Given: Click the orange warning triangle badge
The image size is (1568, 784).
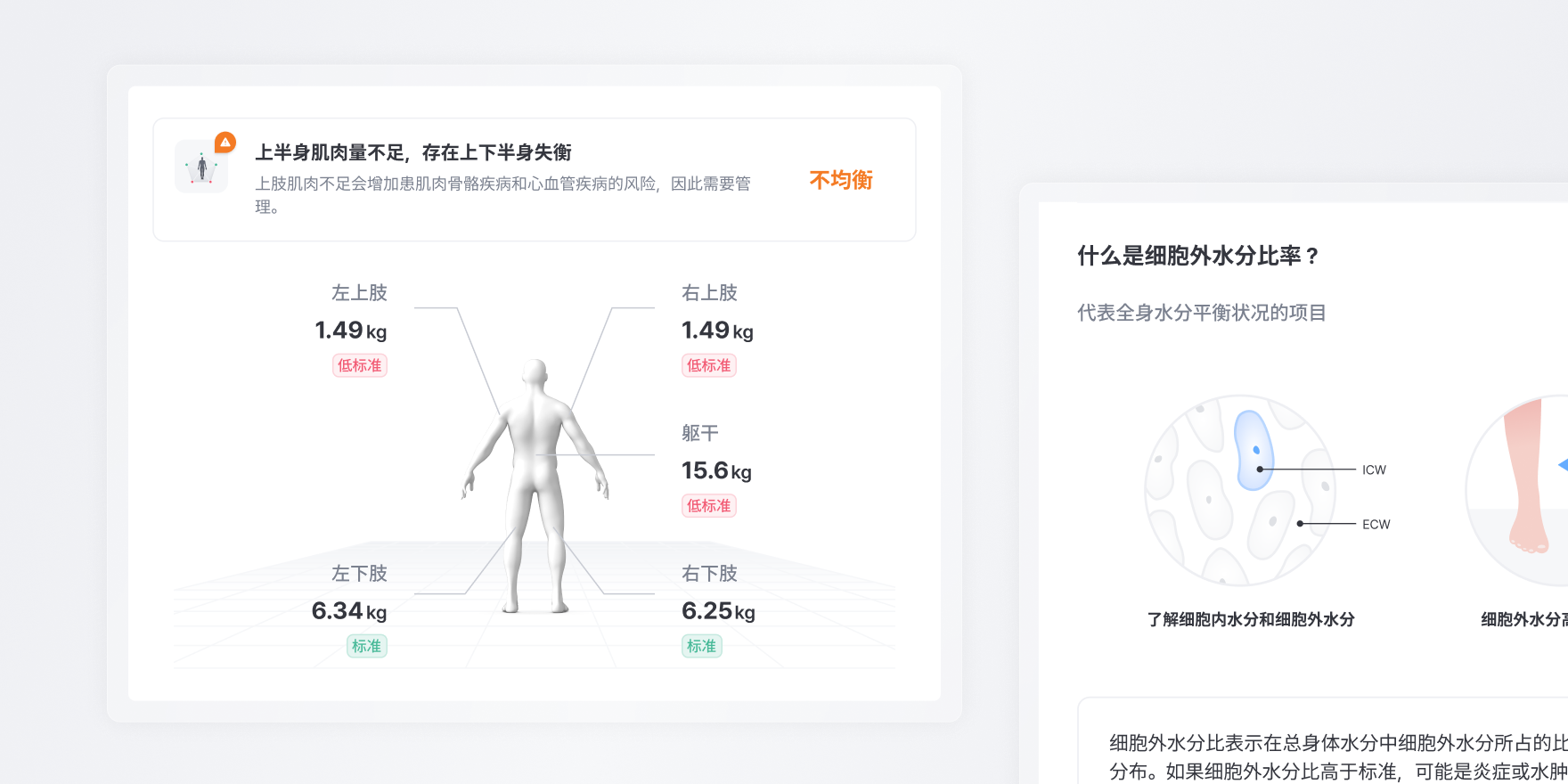Looking at the screenshot, I should (x=225, y=143).
